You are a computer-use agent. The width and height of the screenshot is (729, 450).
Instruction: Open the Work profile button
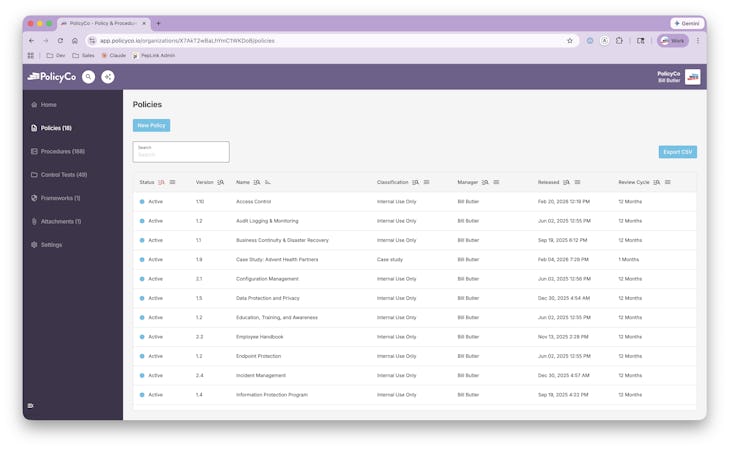coord(673,41)
